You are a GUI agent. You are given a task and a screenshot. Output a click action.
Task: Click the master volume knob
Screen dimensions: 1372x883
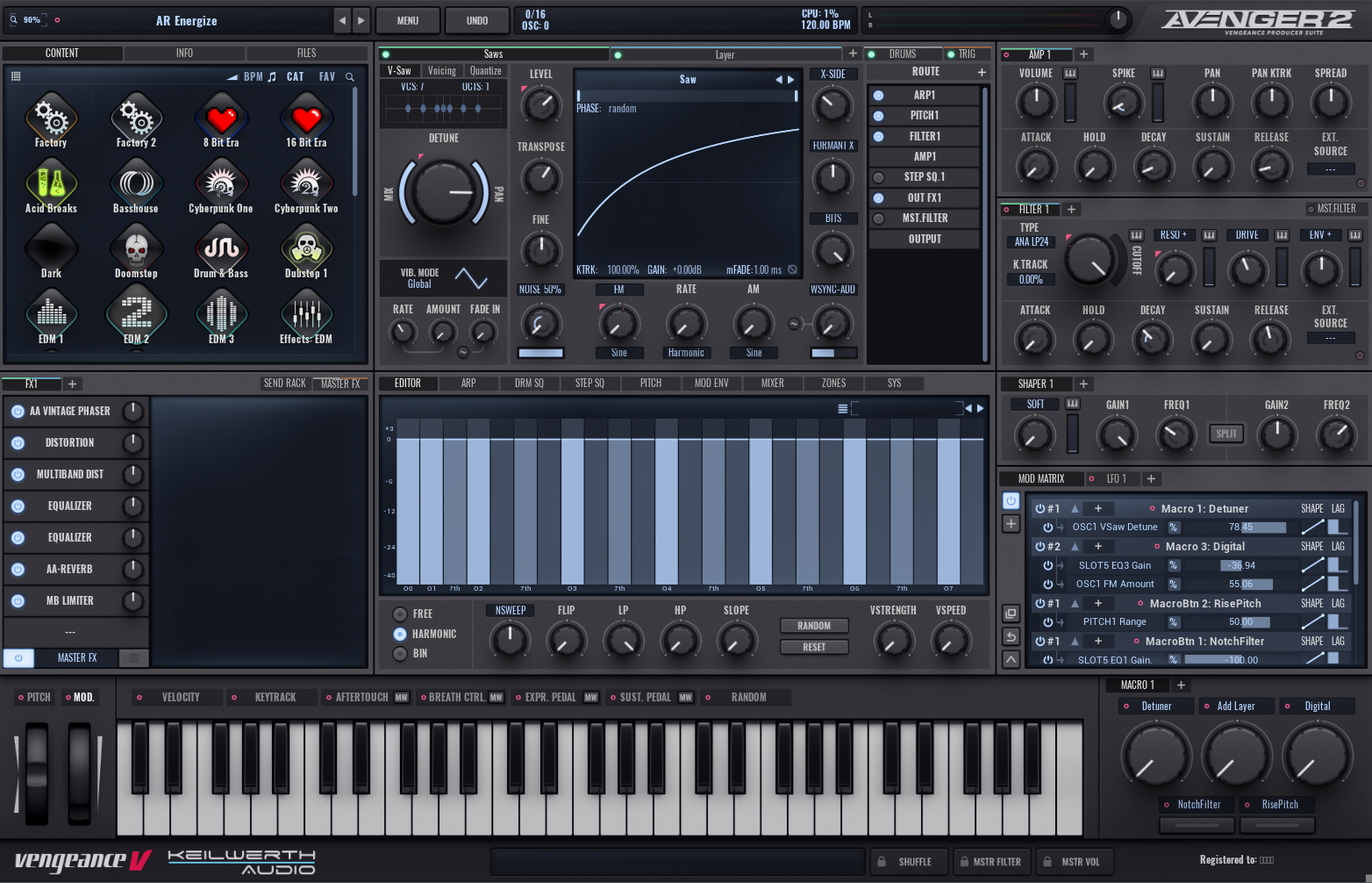1118,20
